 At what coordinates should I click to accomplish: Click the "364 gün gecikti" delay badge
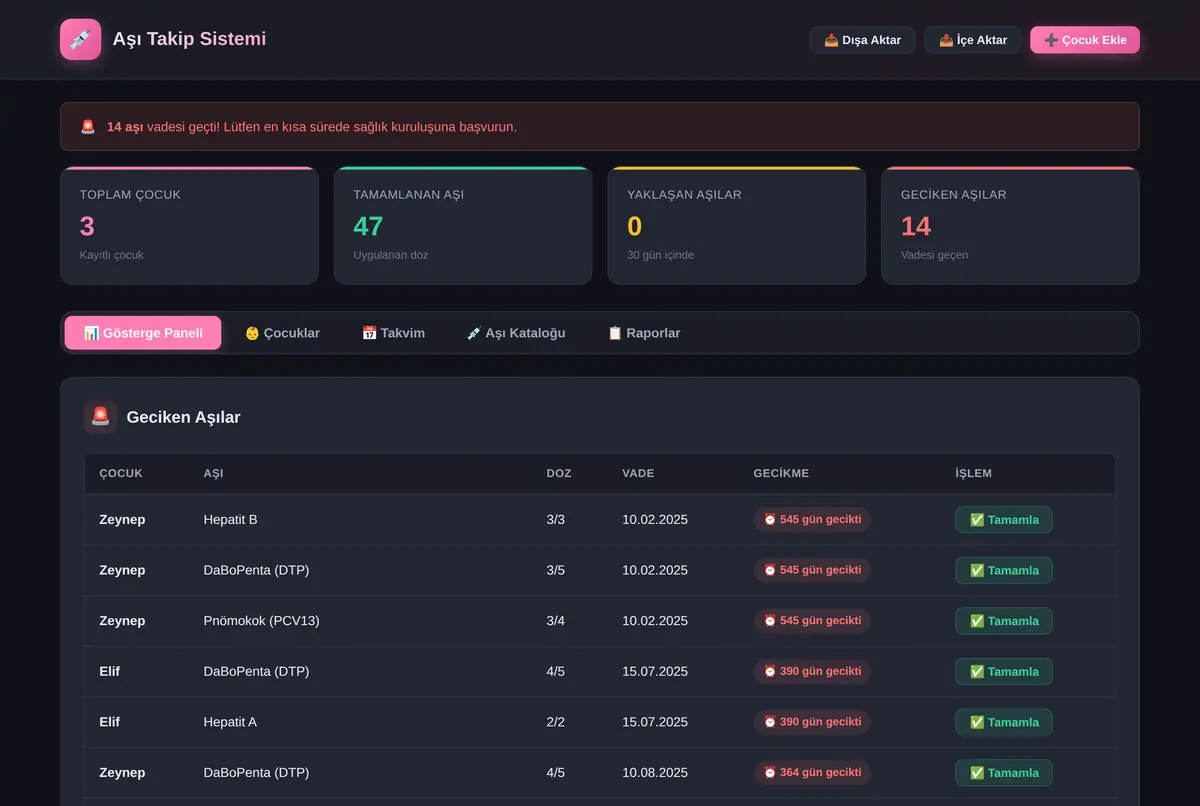coord(812,773)
